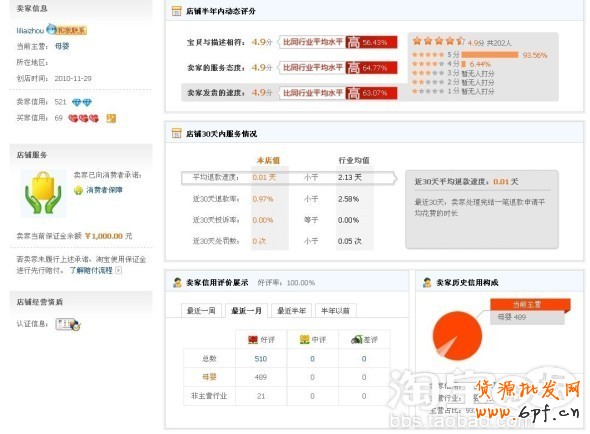Image resolution: width=590 pixels, height=434 pixels.
Task: Click the 母婴 row label in ratings table
Action: coord(210,376)
